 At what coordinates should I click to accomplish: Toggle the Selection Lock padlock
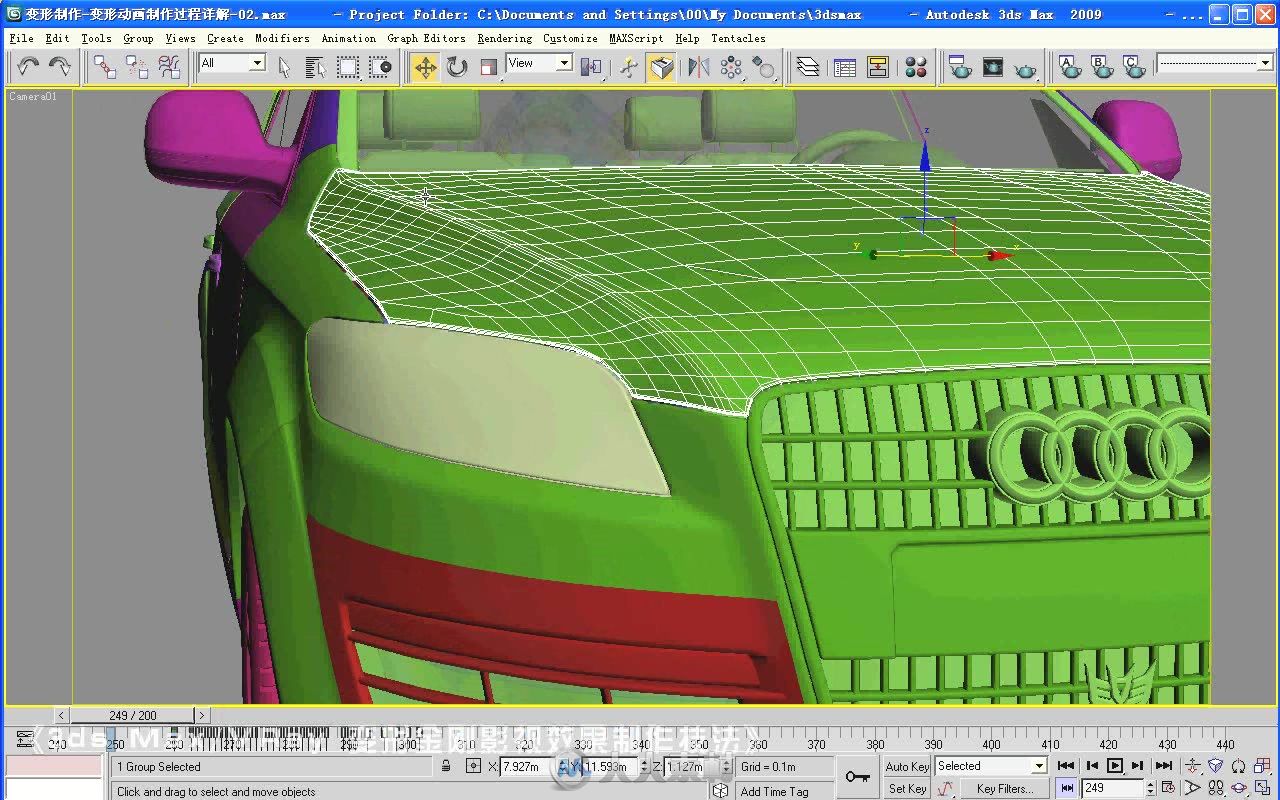tap(446, 767)
